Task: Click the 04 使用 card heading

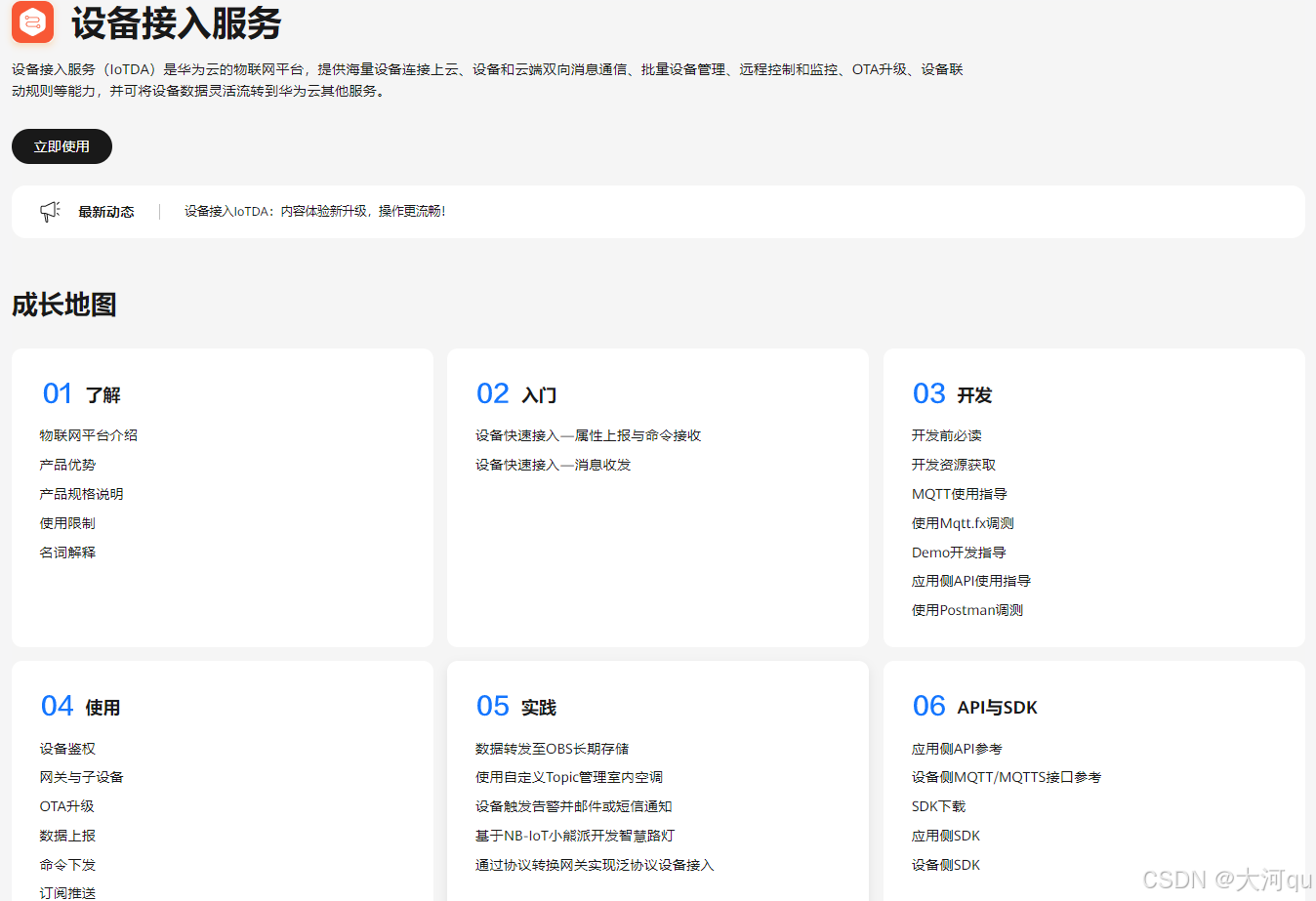Action: (x=81, y=707)
